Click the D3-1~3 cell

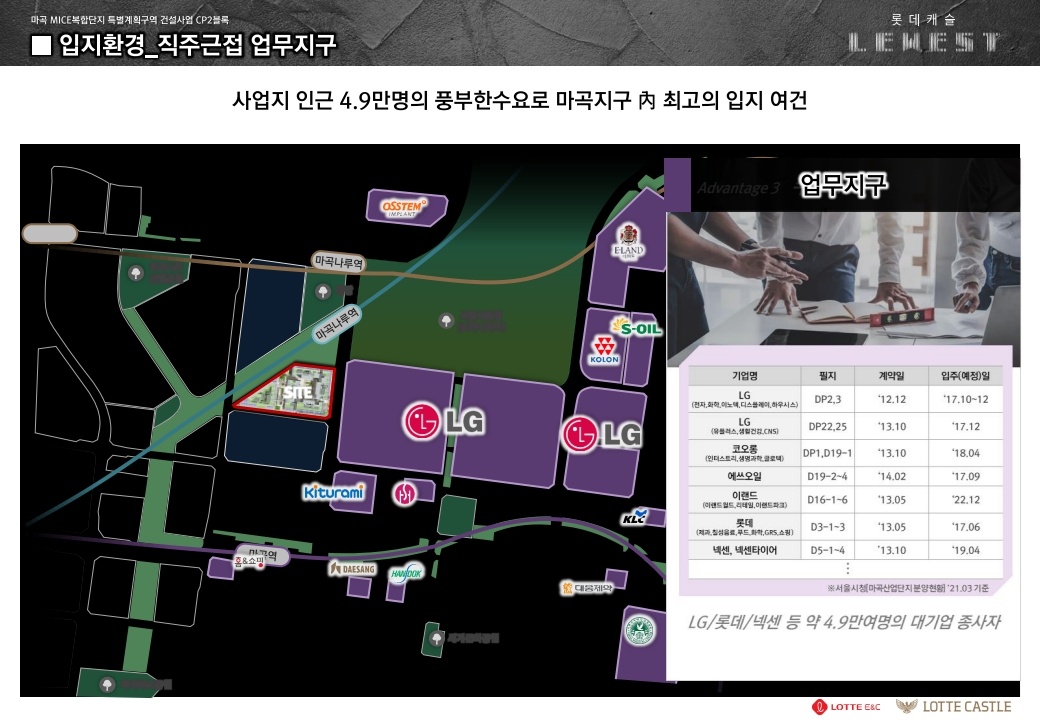[x=827, y=526]
